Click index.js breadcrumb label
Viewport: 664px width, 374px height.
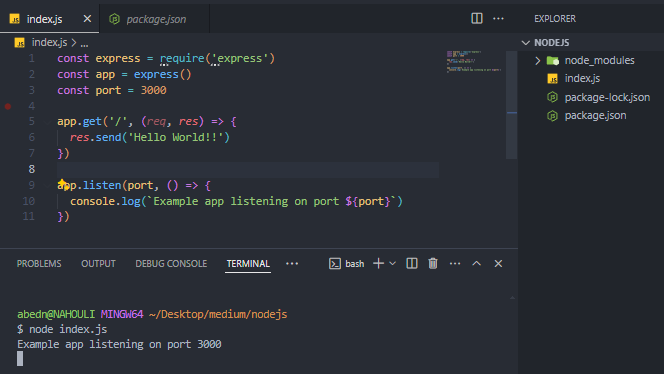point(49,42)
